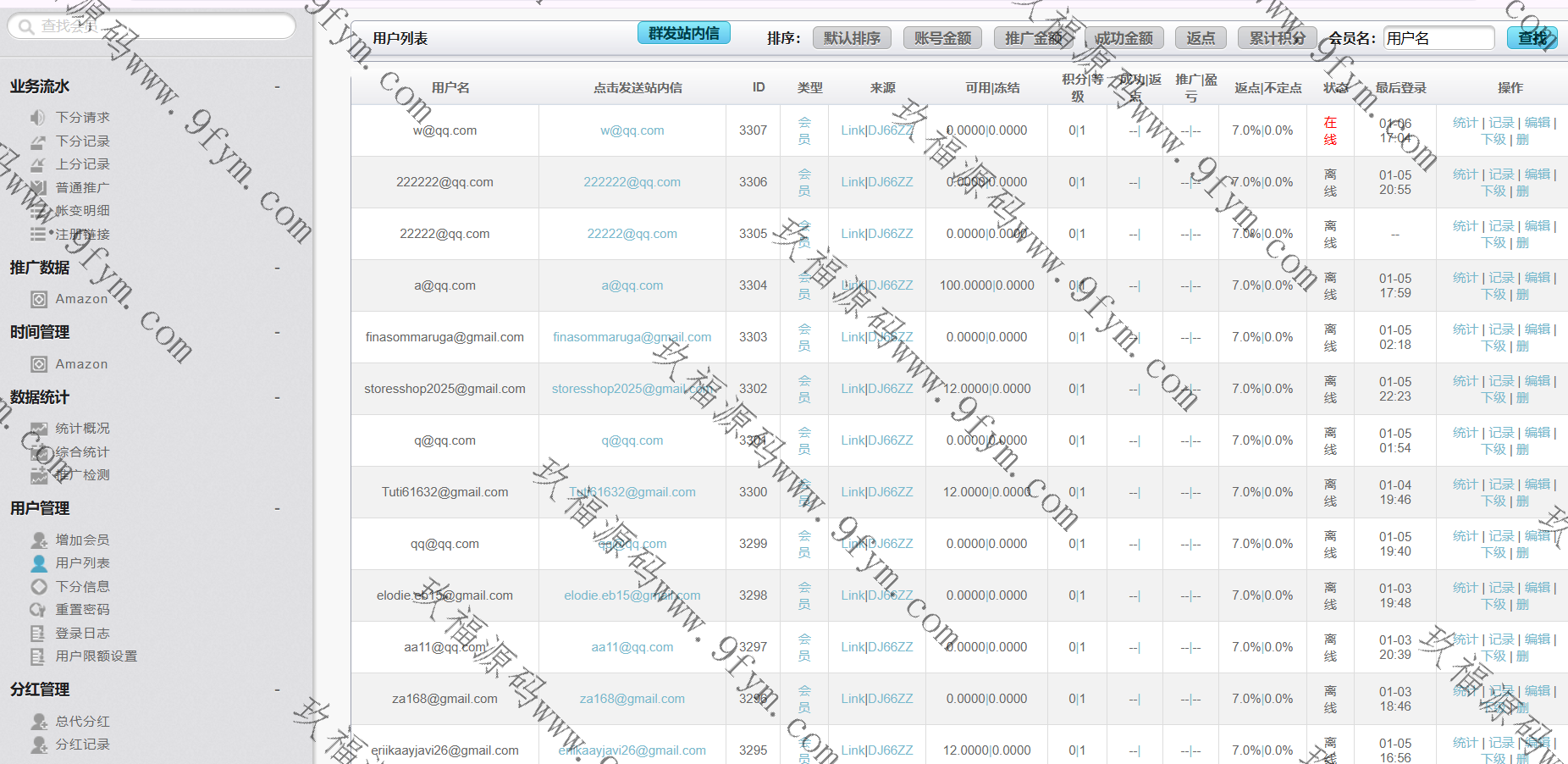Focus the 会员名 username input field
Image resolution: width=1568 pixels, height=764 pixels.
pos(1438,38)
